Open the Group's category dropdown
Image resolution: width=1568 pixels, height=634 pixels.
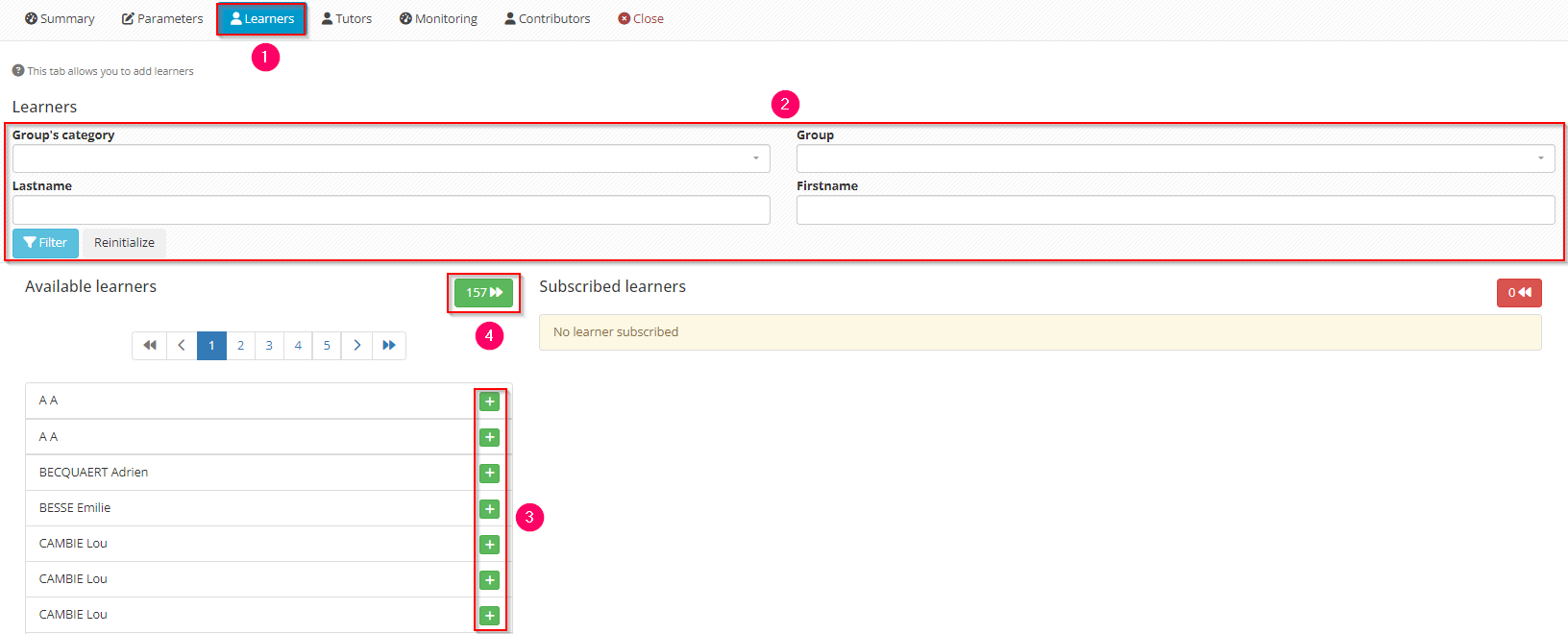(391, 158)
